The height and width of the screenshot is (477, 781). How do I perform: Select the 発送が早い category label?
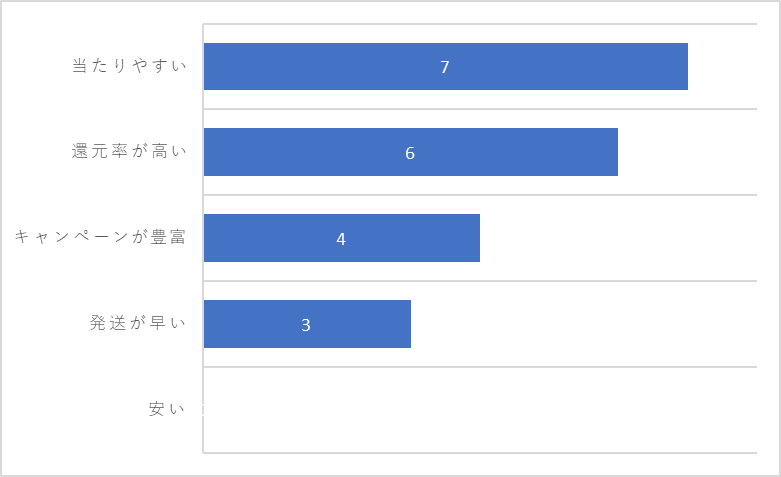[x=138, y=323]
